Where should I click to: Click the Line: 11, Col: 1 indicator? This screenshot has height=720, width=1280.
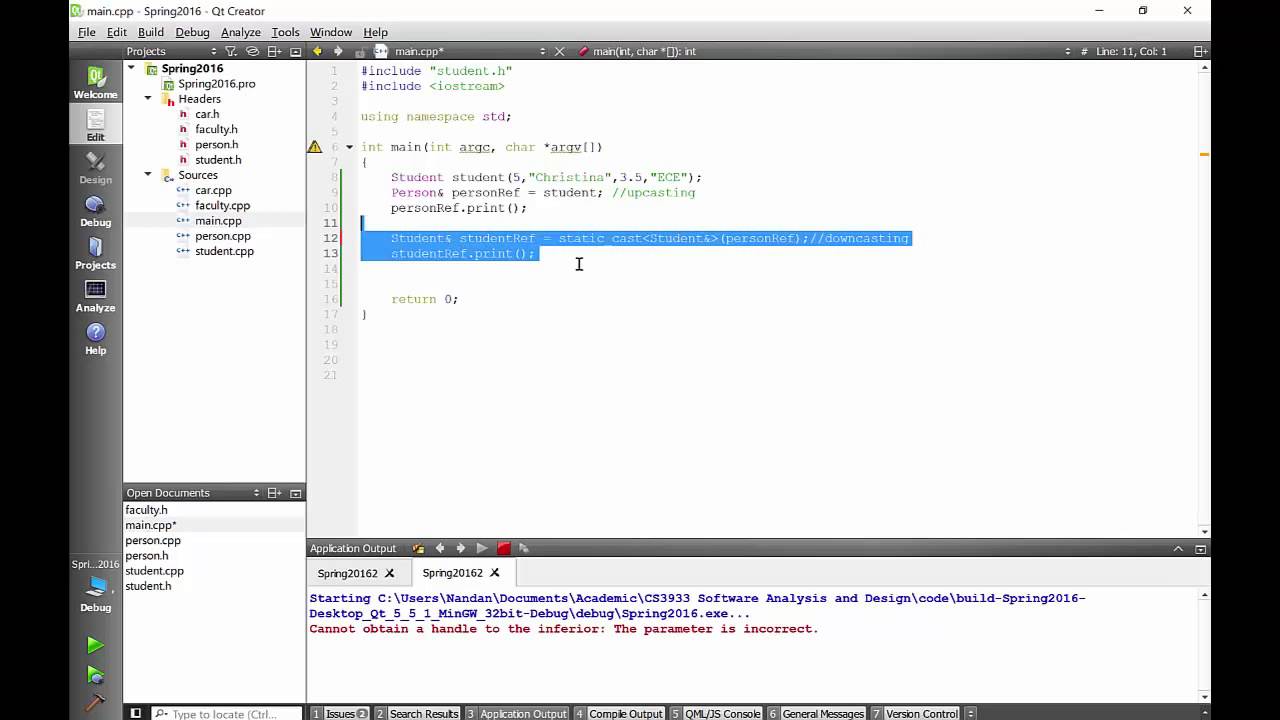[x=1131, y=51]
